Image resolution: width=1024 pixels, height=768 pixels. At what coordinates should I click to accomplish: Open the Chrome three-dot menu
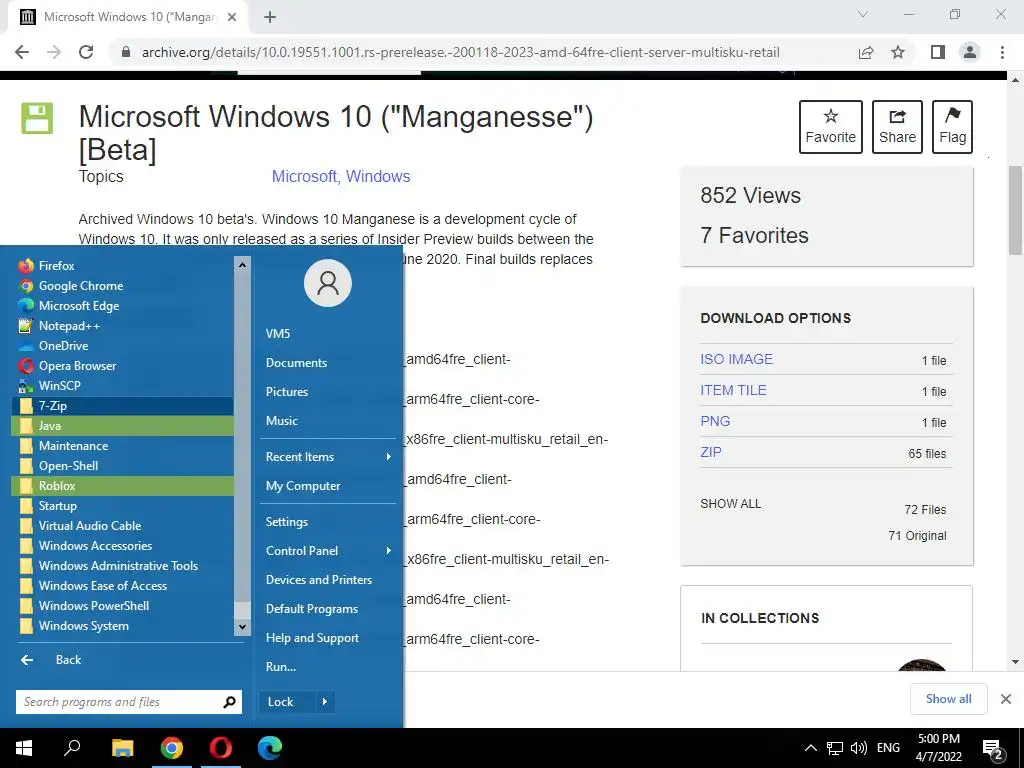point(1002,52)
